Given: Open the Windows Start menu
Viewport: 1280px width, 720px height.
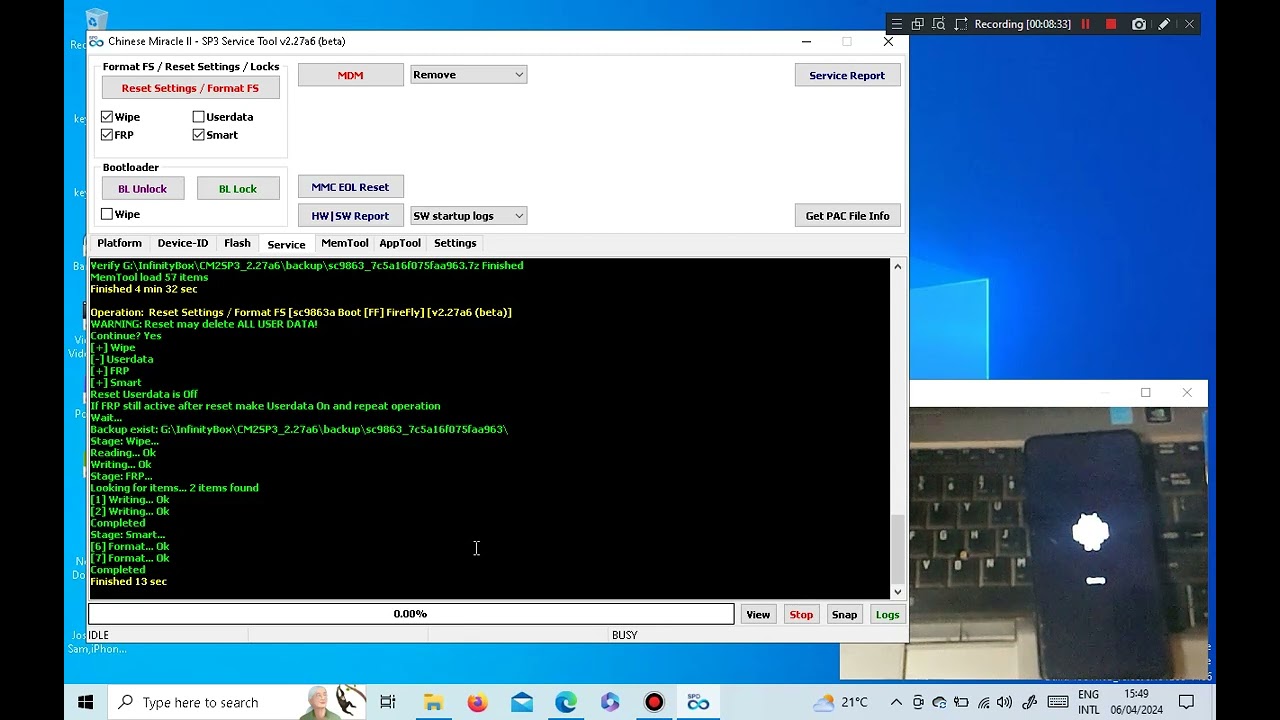Looking at the screenshot, I should (x=86, y=702).
